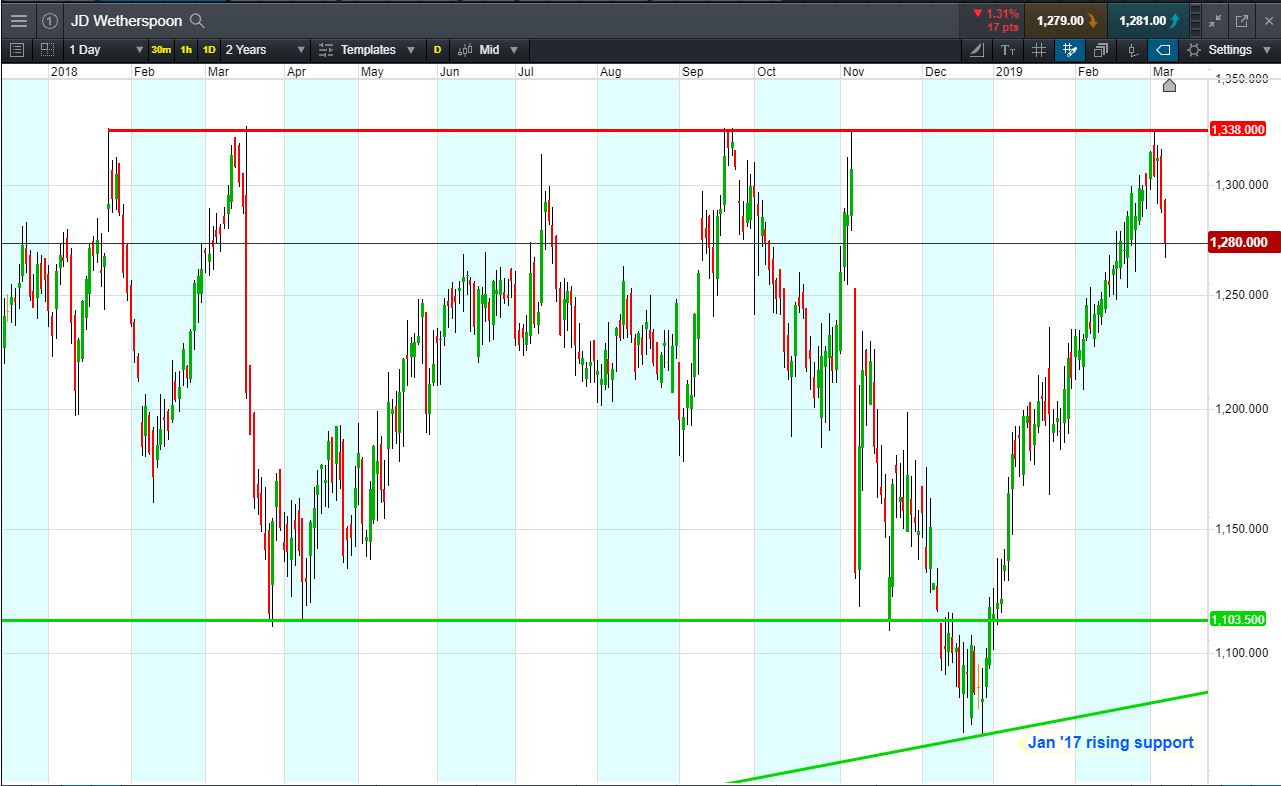Click the 2019 label on time axis
This screenshot has height=786, width=1281.
coord(1008,72)
